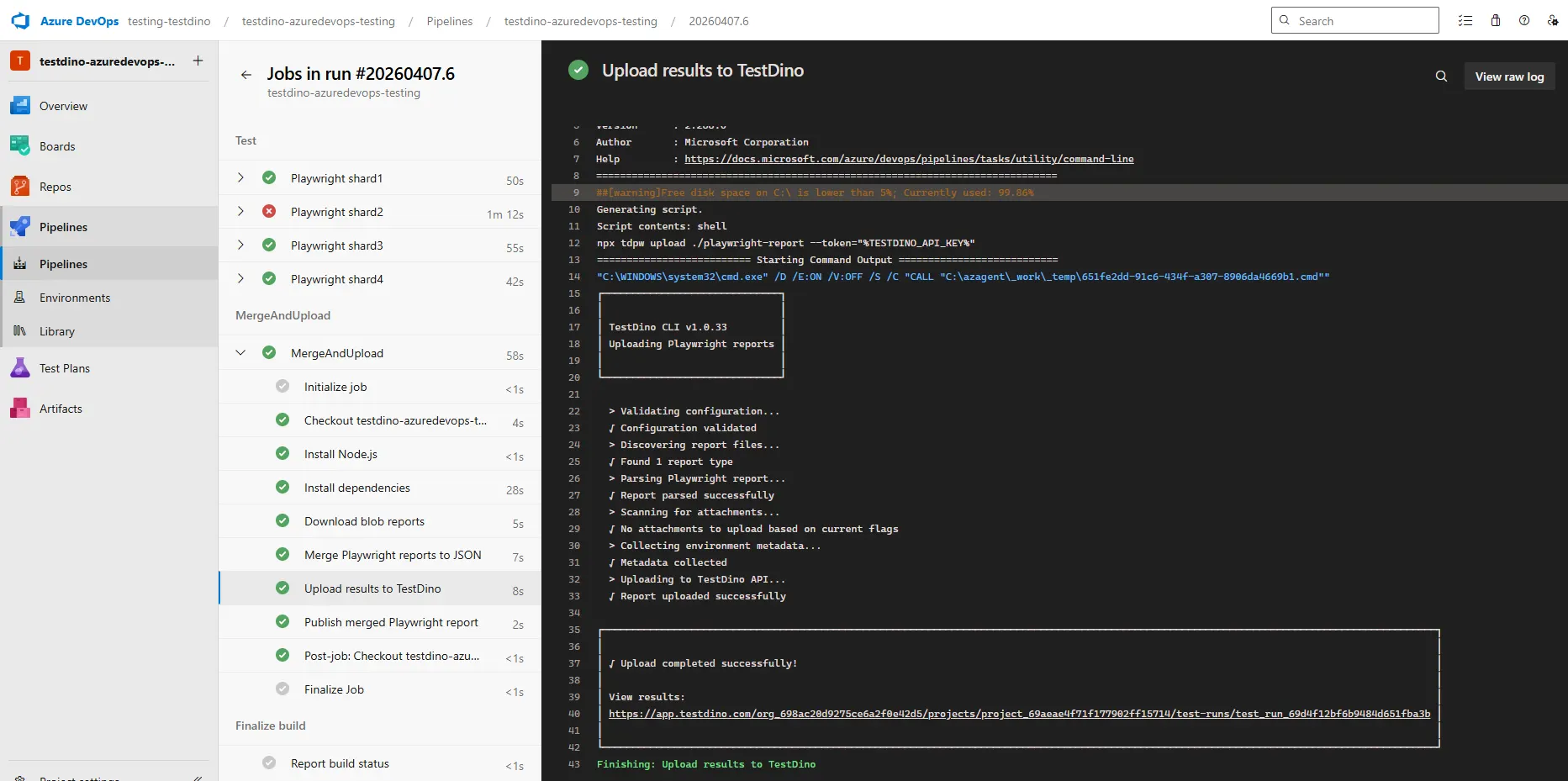
Task: Open the Help question mark icon
Action: click(x=1524, y=20)
